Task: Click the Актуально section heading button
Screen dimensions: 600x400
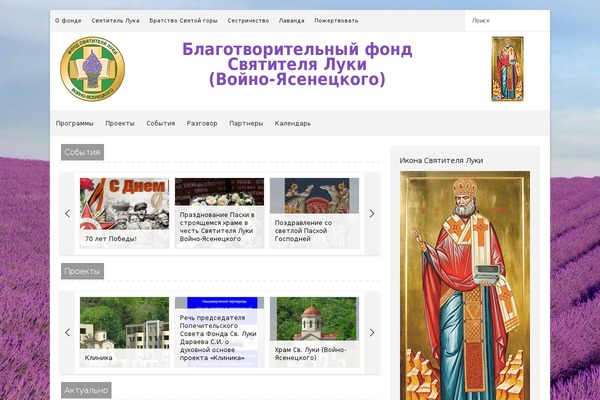Action: (x=86, y=390)
